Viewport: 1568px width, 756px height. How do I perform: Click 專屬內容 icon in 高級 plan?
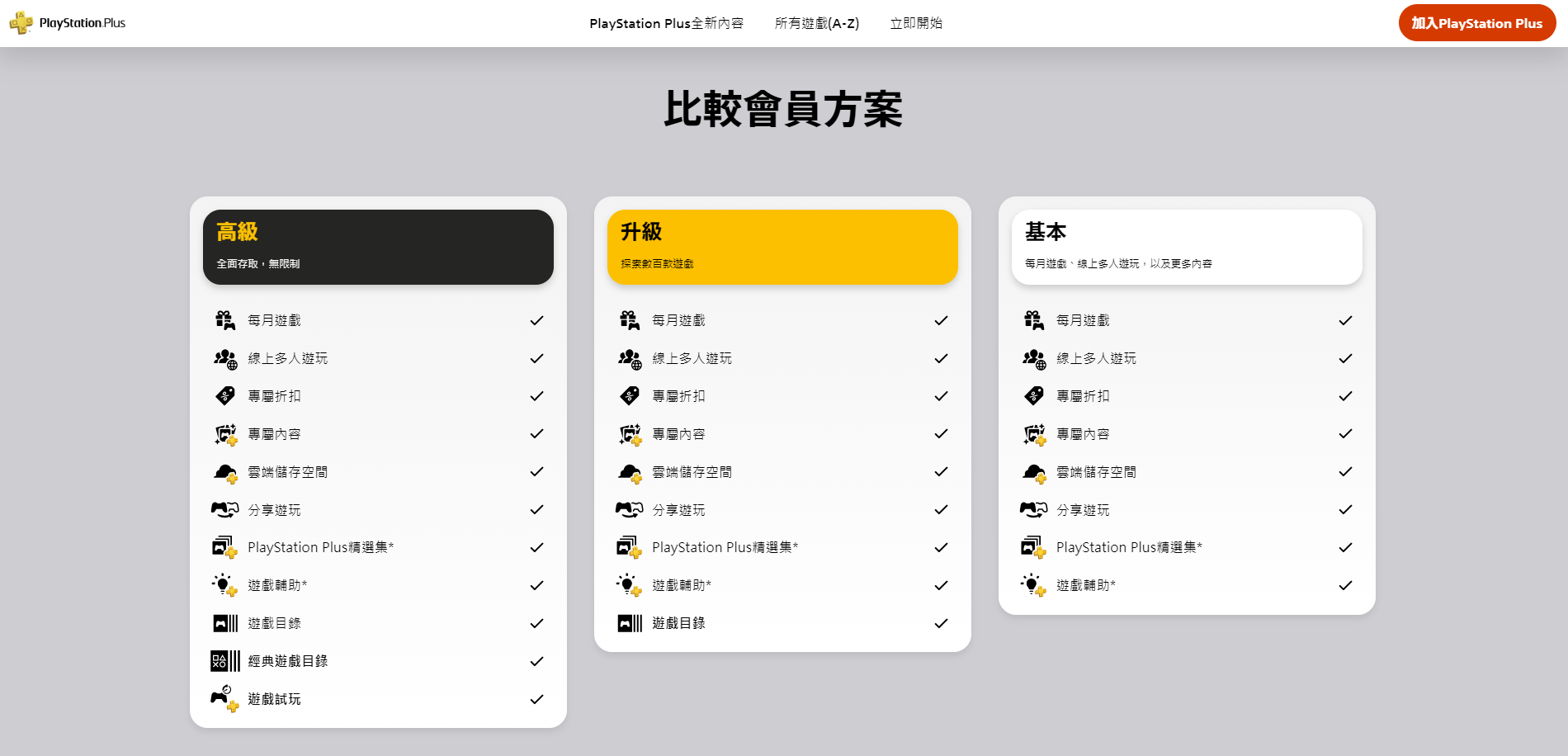click(x=225, y=434)
